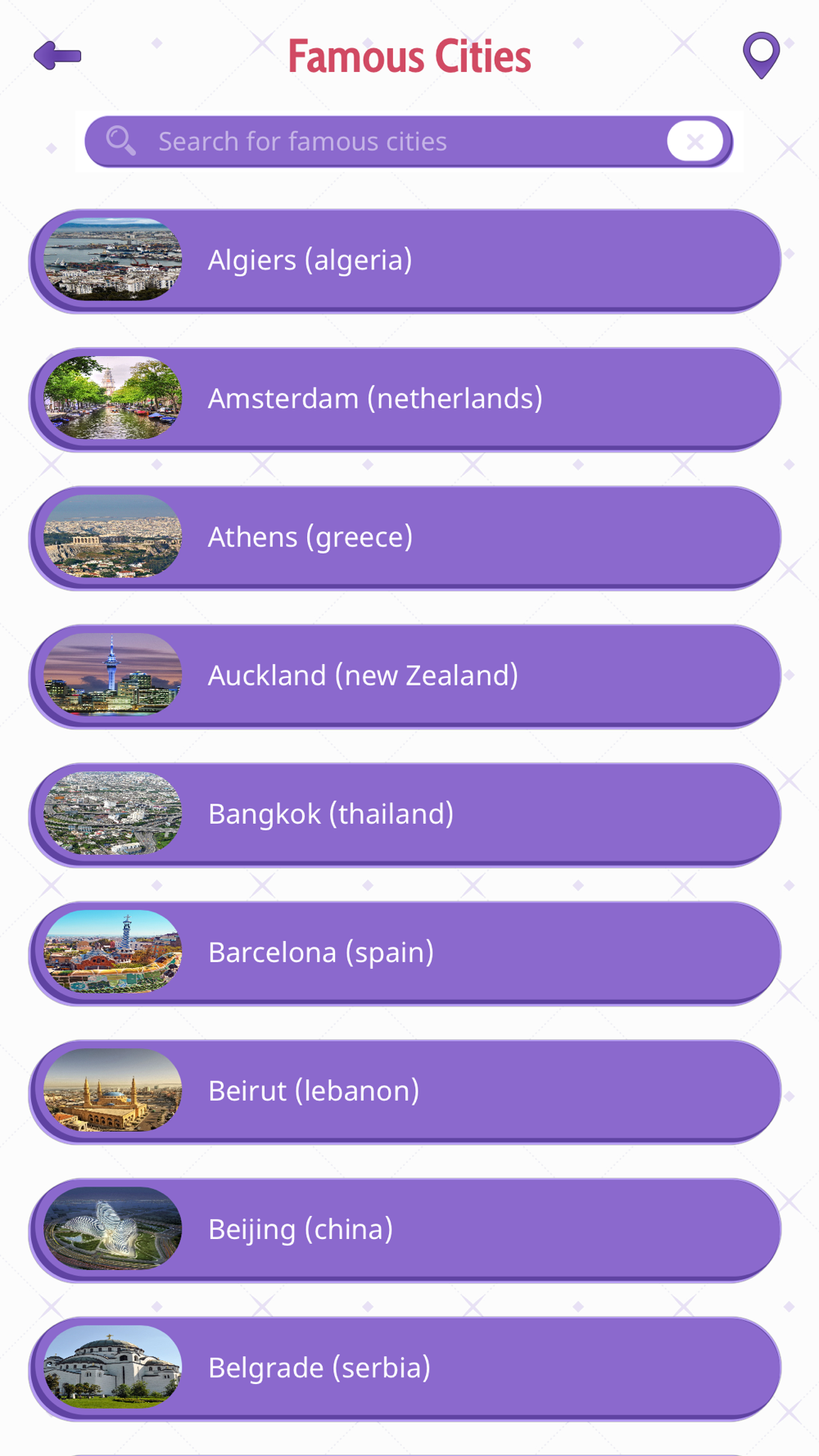Open Auckland (new Zealand) entry
The width and height of the screenshot is (819, 1456).
(405, 676)
